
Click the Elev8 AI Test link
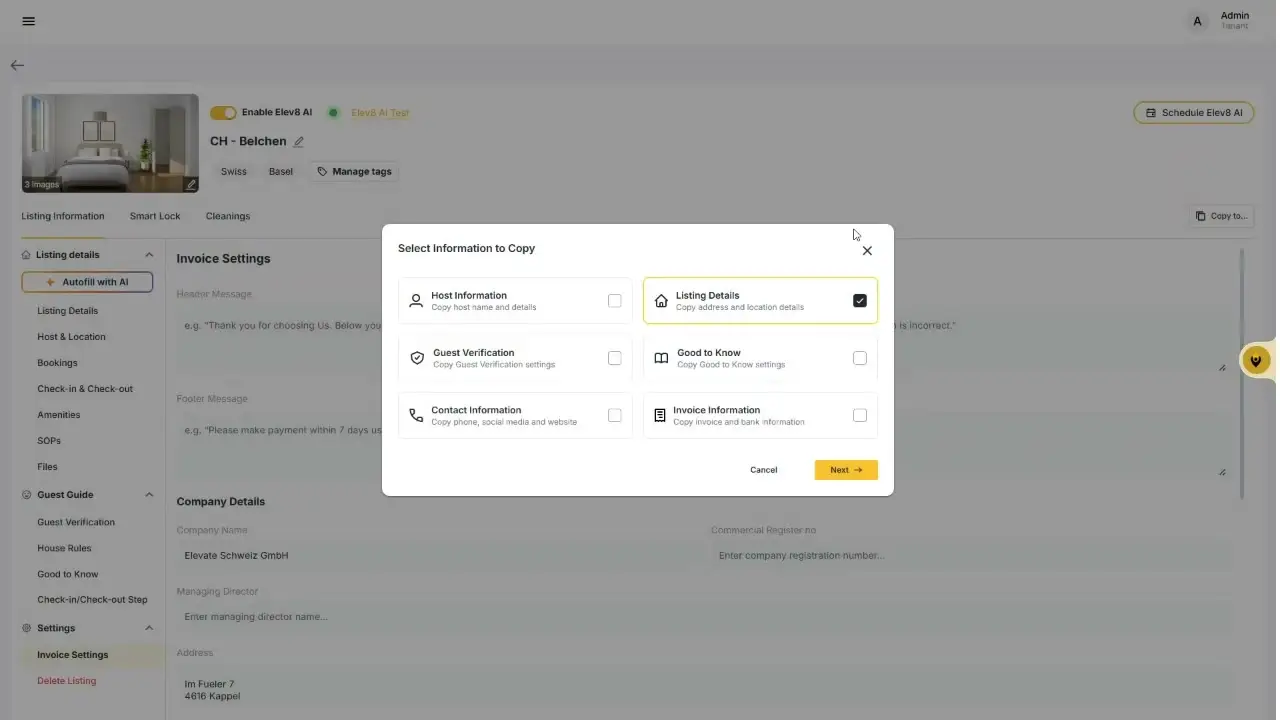380,113
